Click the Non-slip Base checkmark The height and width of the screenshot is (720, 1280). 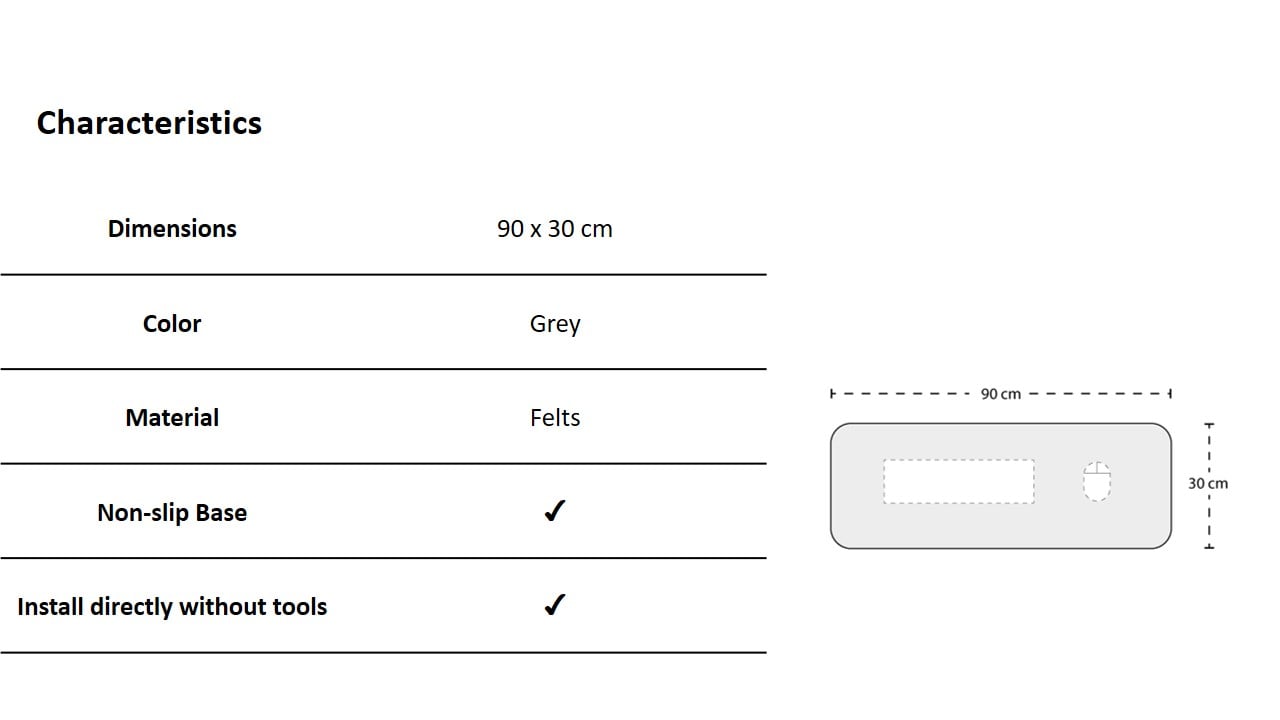click(x=554, y=512)
